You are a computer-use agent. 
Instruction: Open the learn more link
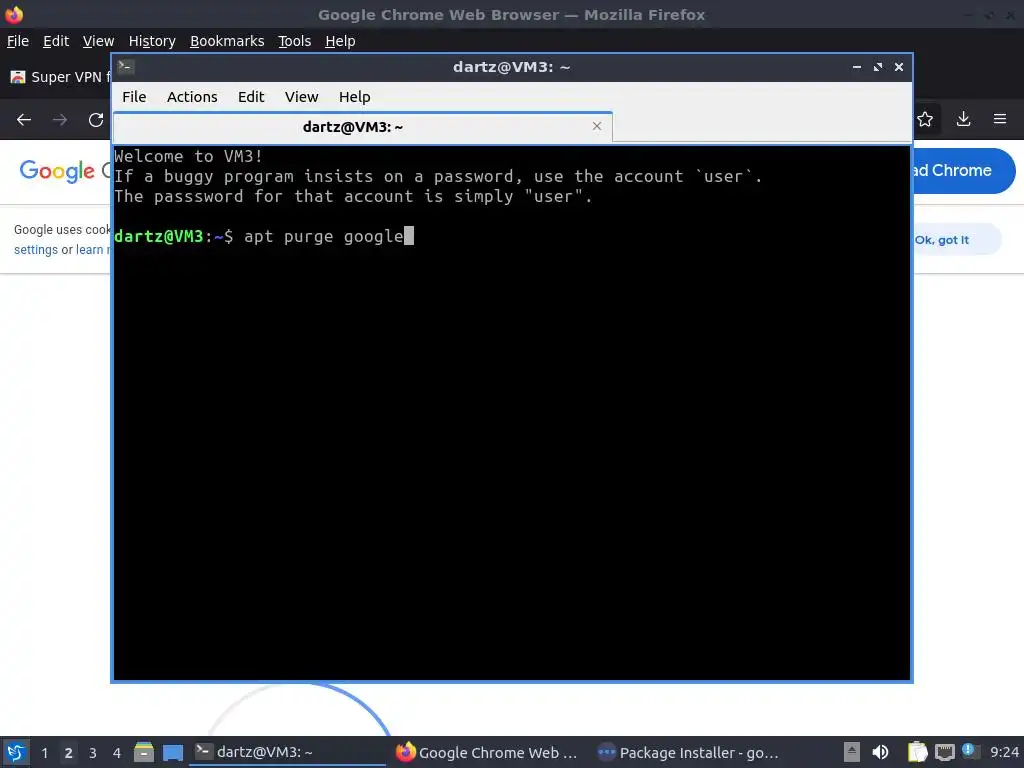click(92, 249)
